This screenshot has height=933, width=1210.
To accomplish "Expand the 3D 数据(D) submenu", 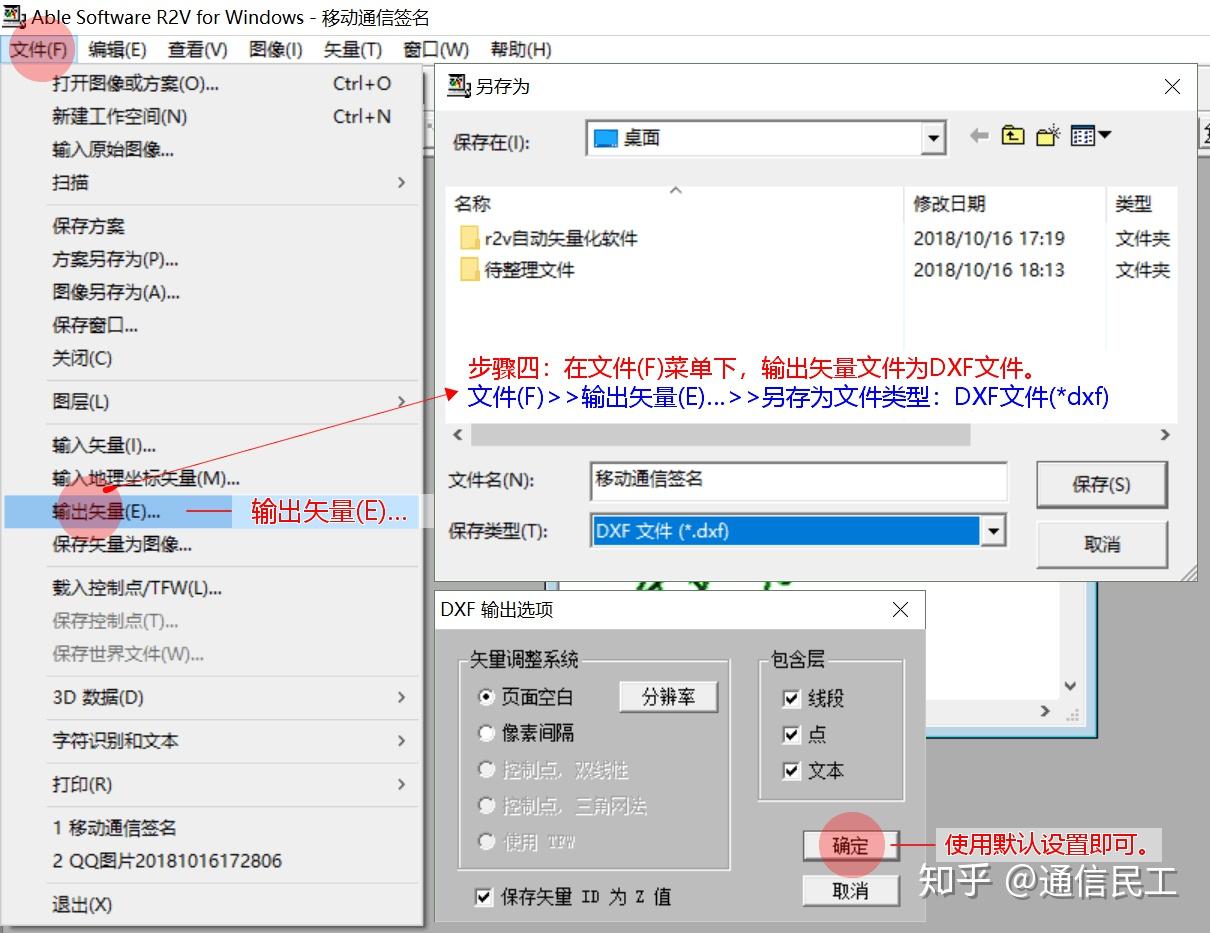I will coord(401,697).
